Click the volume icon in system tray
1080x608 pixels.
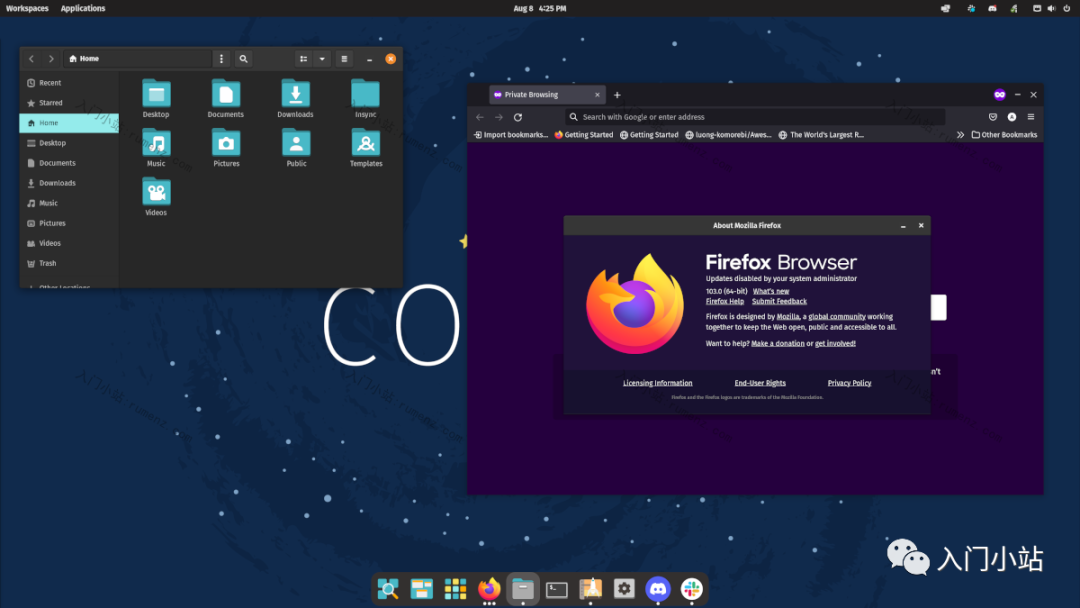(1051, 8)
